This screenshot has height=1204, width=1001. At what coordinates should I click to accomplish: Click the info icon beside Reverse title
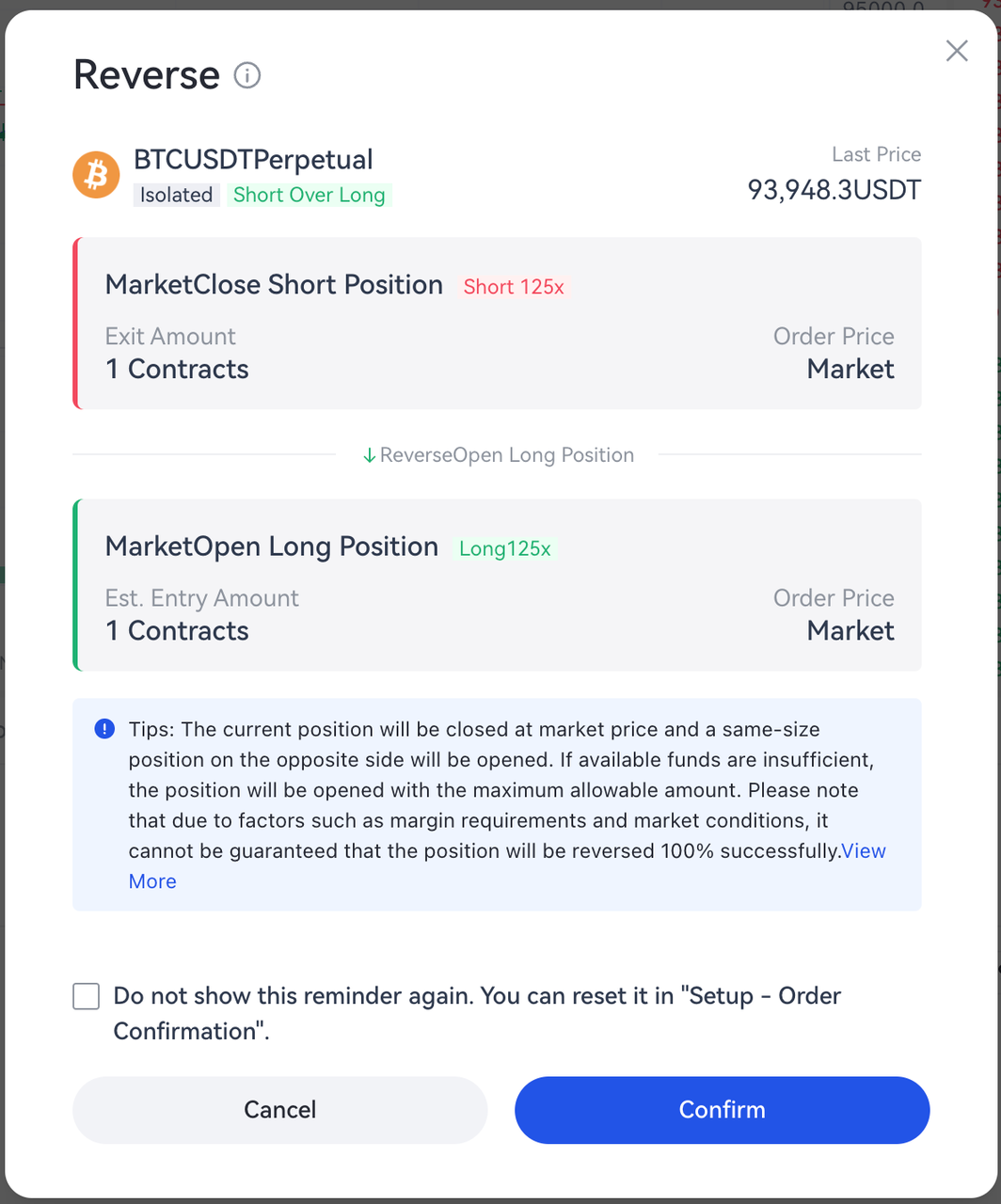pyautogui.click(x=247, y=75)
